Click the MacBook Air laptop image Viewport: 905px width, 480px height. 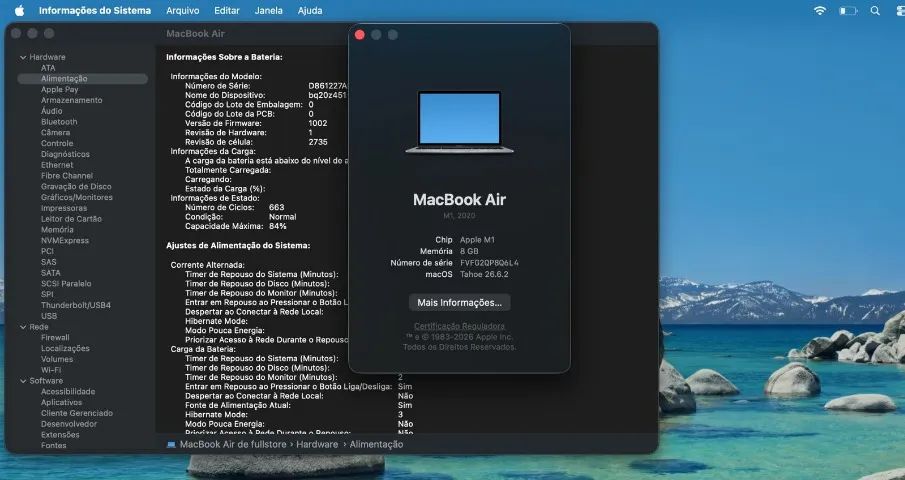(459, 122)
